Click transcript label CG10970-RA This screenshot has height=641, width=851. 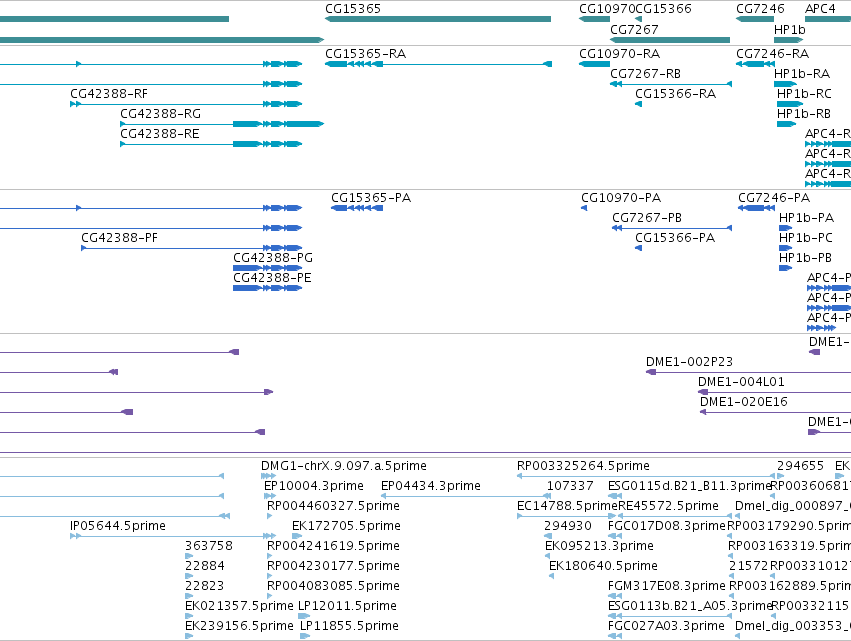(x=619, y=54)
